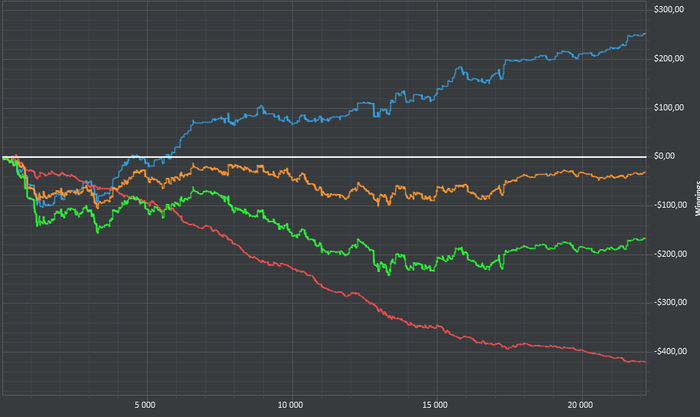The width and height of the screenshot is (700, 417).
Task: Click the $300,00 winnings axis label
Action: [x=669, y=10]
